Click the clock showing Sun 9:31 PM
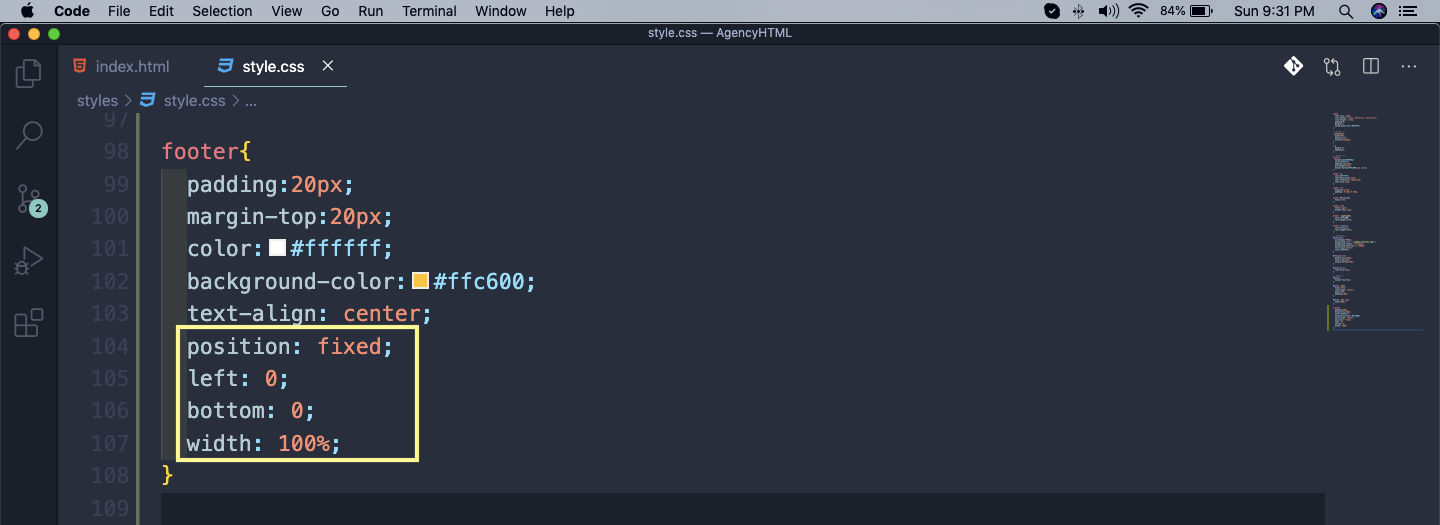 [x=1274, y=11]
